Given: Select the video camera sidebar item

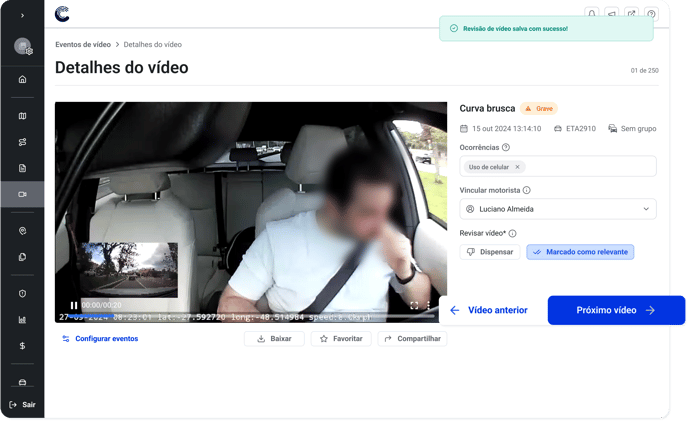Looking at the screenshot, I should pyautogui.click(x=22, y=194).
